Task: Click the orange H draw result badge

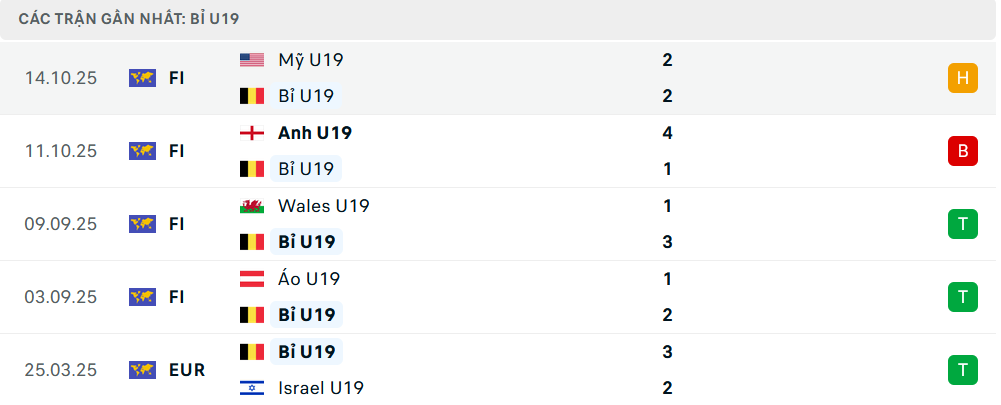Action: click(x=962, y=77)
